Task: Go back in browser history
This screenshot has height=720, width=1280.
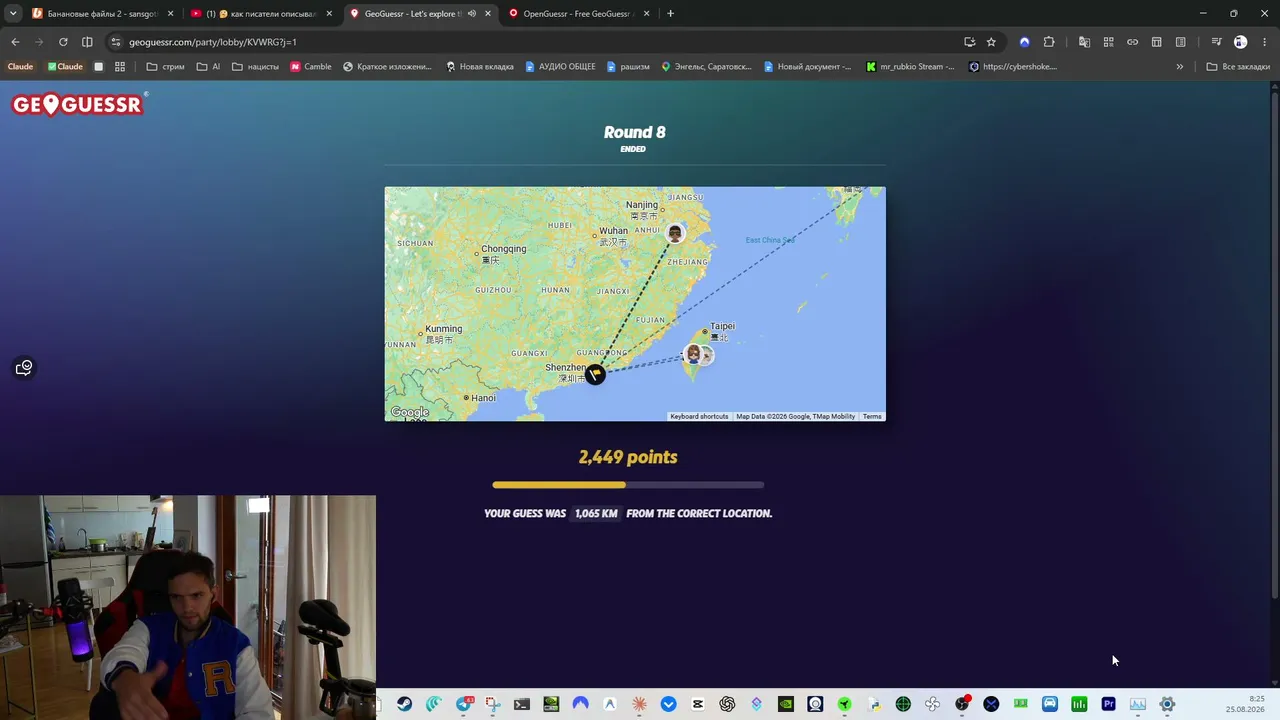Action: (x=15, y=42)
